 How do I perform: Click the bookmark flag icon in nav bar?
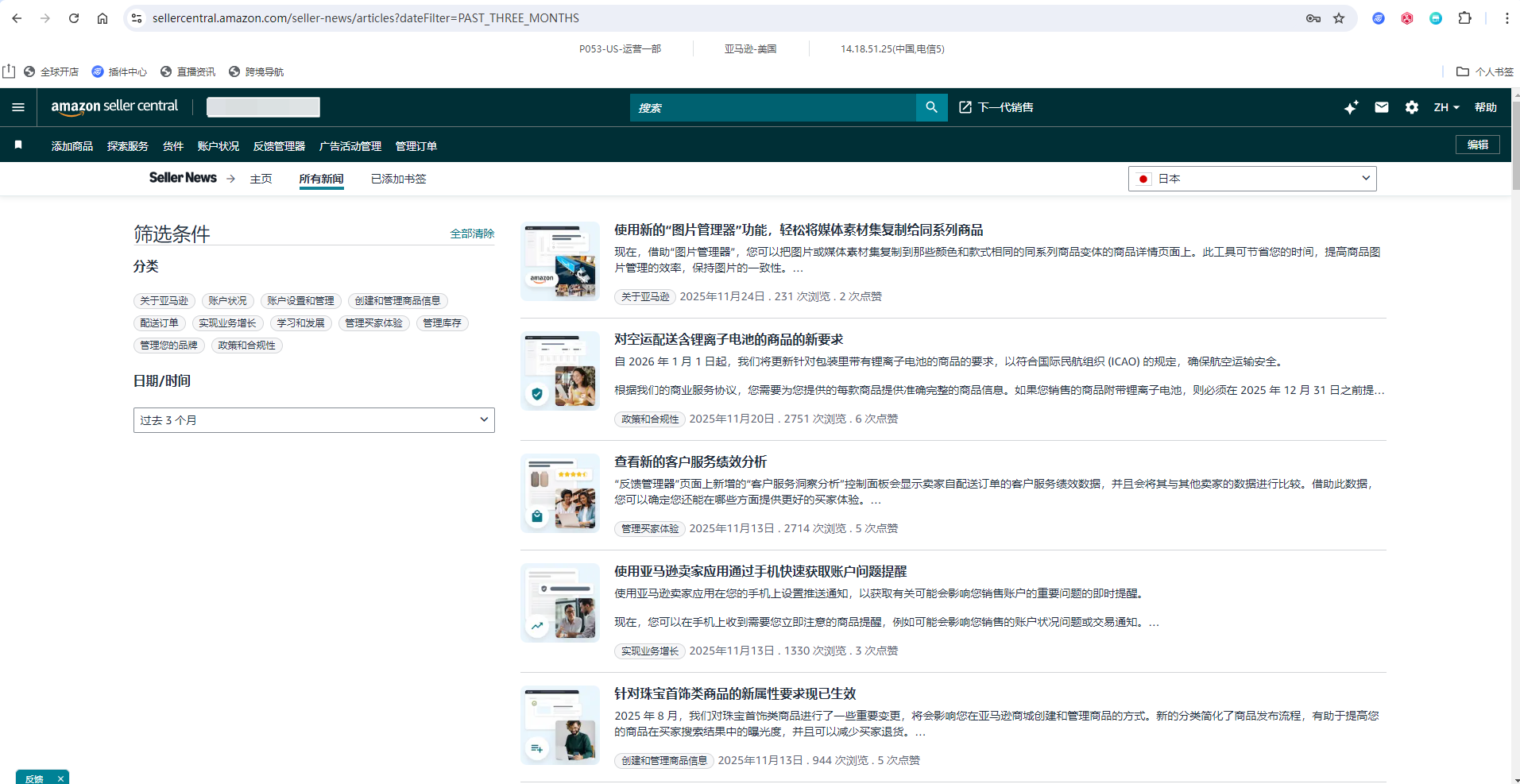pos(18,145)
